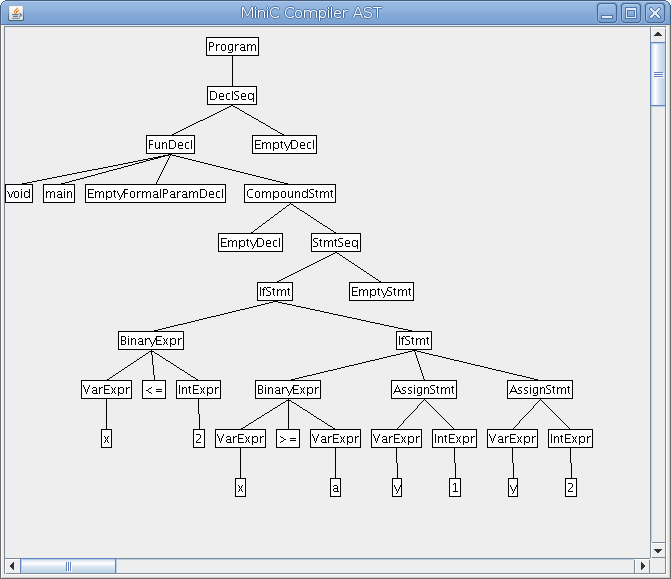Click the CompoundStmt node
Viewport: 671px width, 579px height.
(x=290, y=194)
